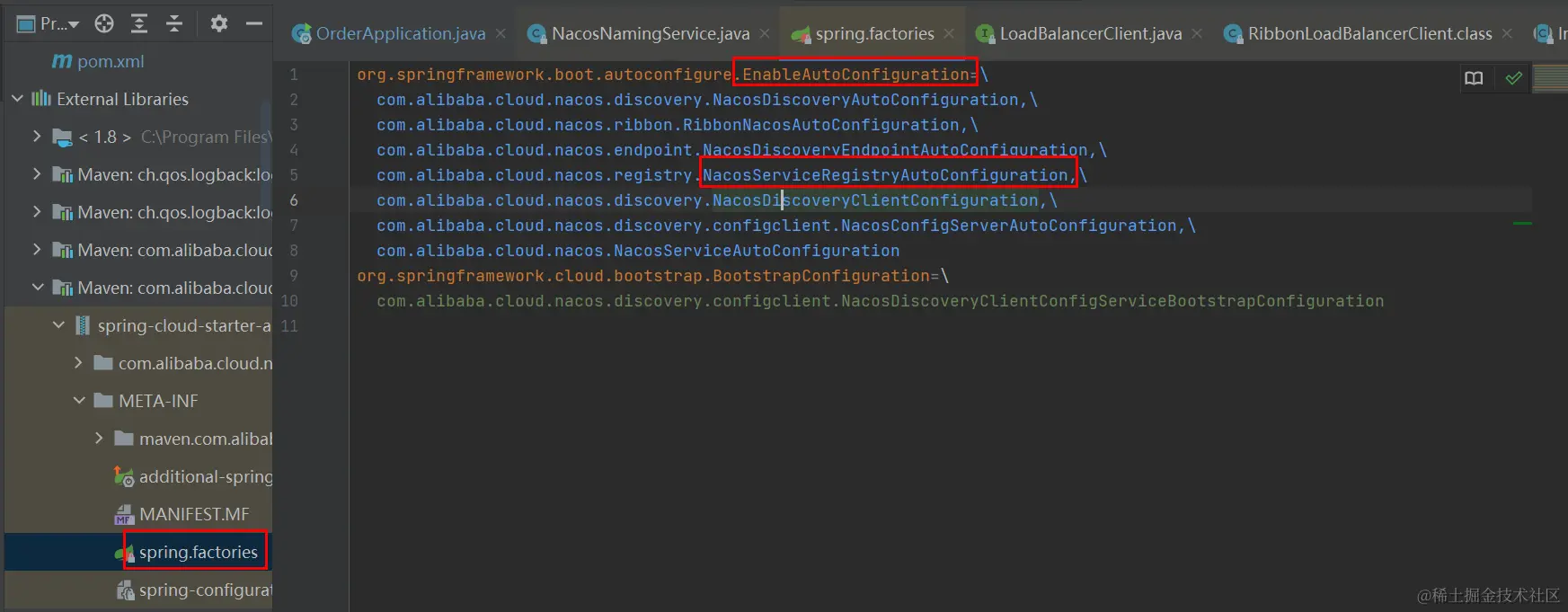Viewport: 1568px width, 612px height.
Task: Click the Expand All icon in Project toolbar
Action: [139, 24]
